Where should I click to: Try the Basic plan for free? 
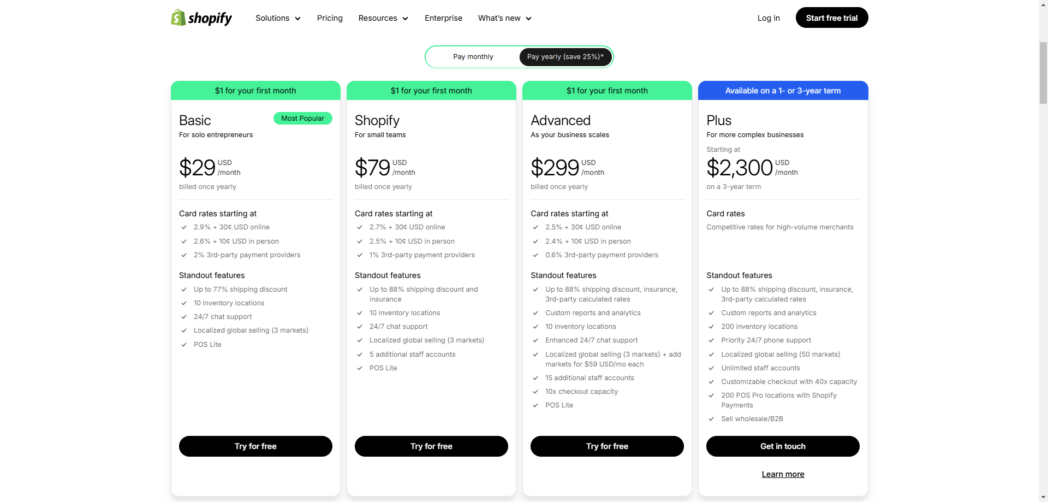[255, 447]
